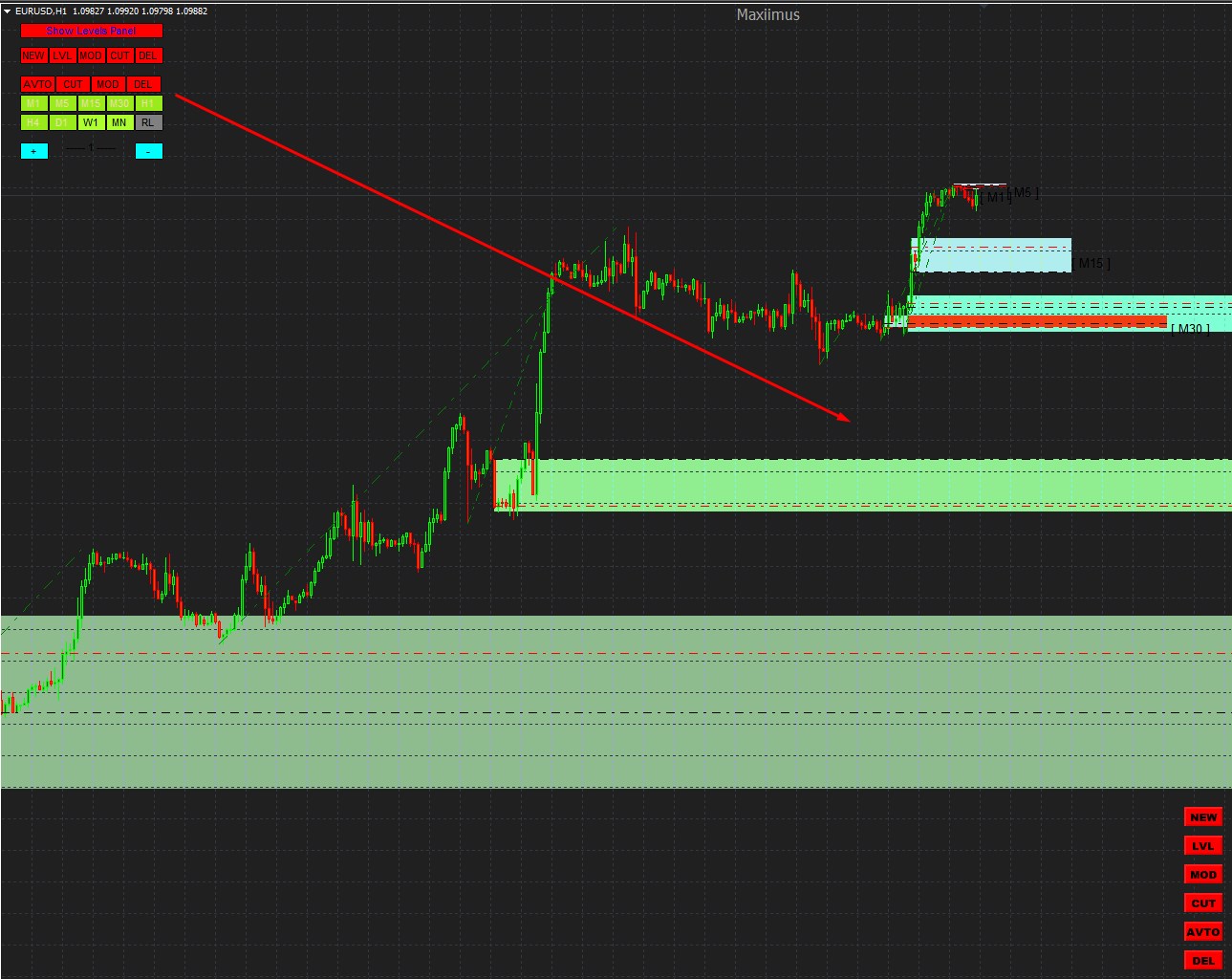The height and width of the screenshot is (979, 1232).
Task: Click CUT in the row starting with AVTO, top-left panel
Action: (74, 84)
